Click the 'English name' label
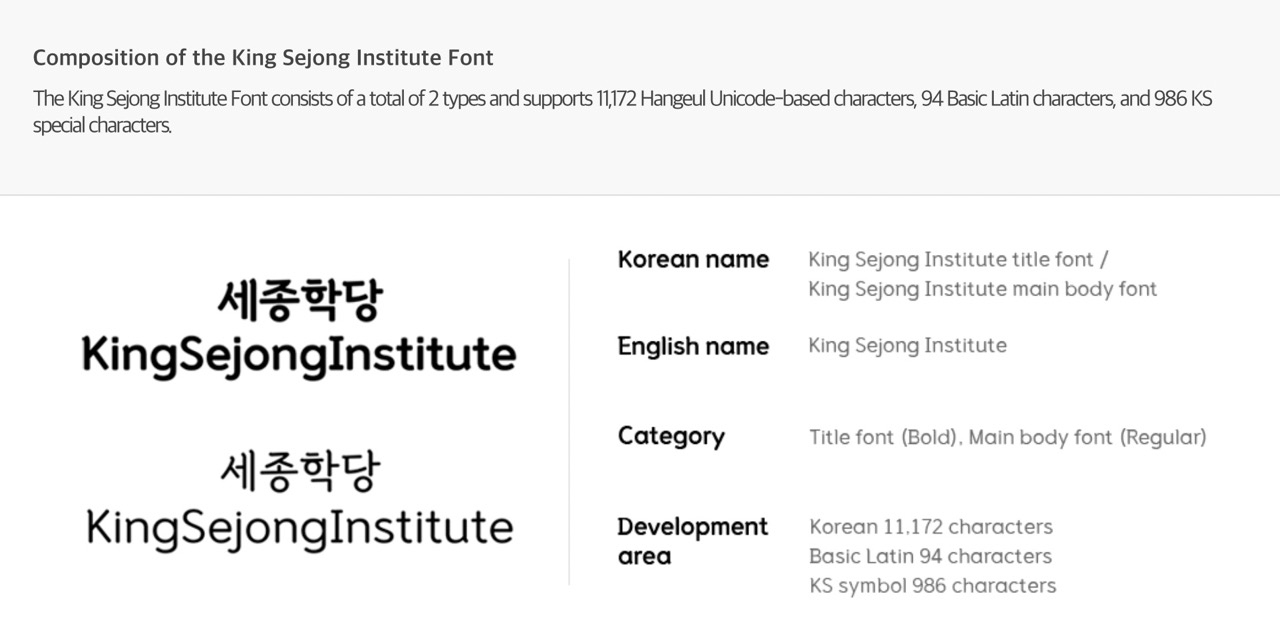 693,347
